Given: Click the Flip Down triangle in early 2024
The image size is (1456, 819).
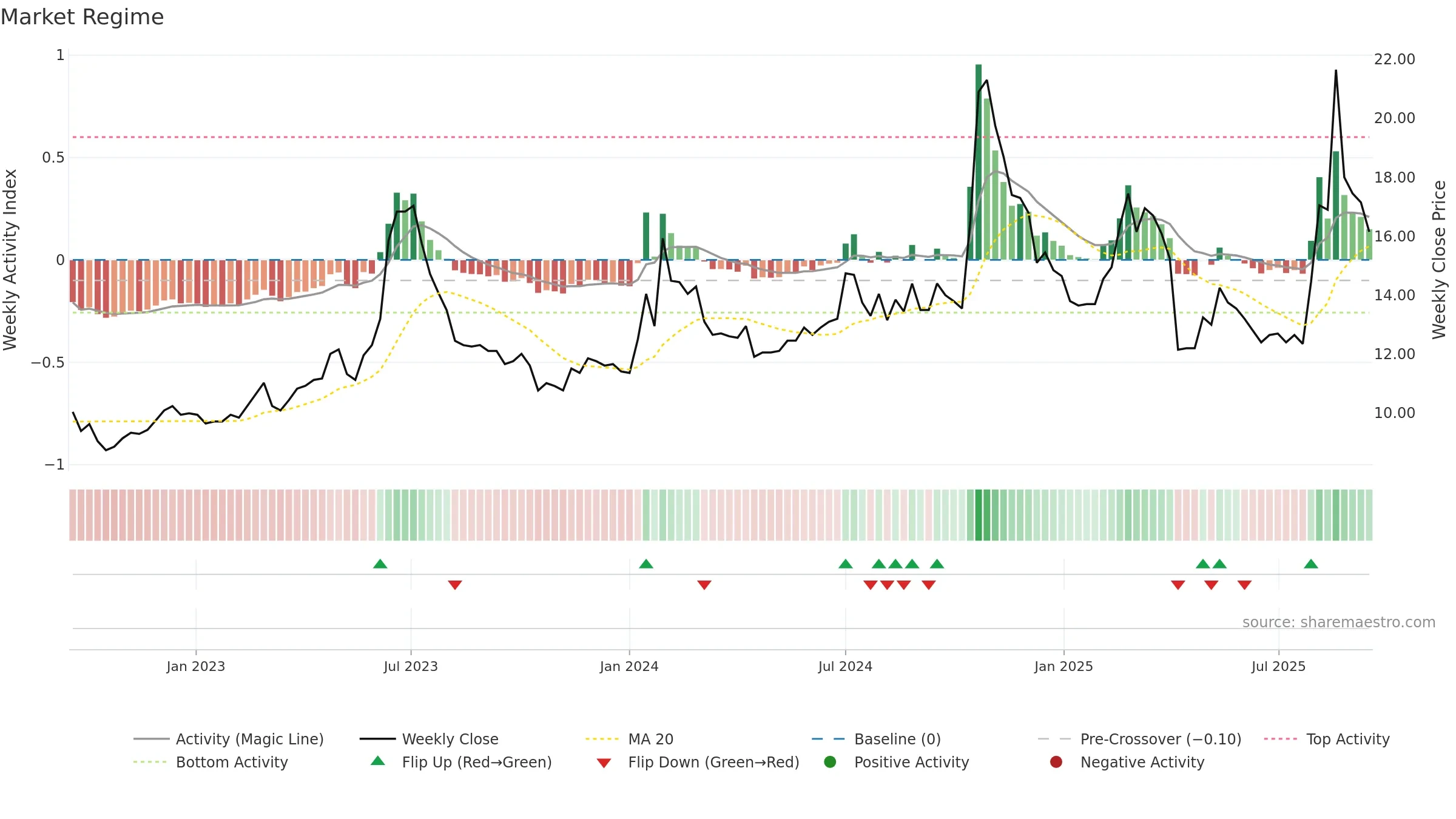Looking at the screenshot, I should click(x=704, y=585).
